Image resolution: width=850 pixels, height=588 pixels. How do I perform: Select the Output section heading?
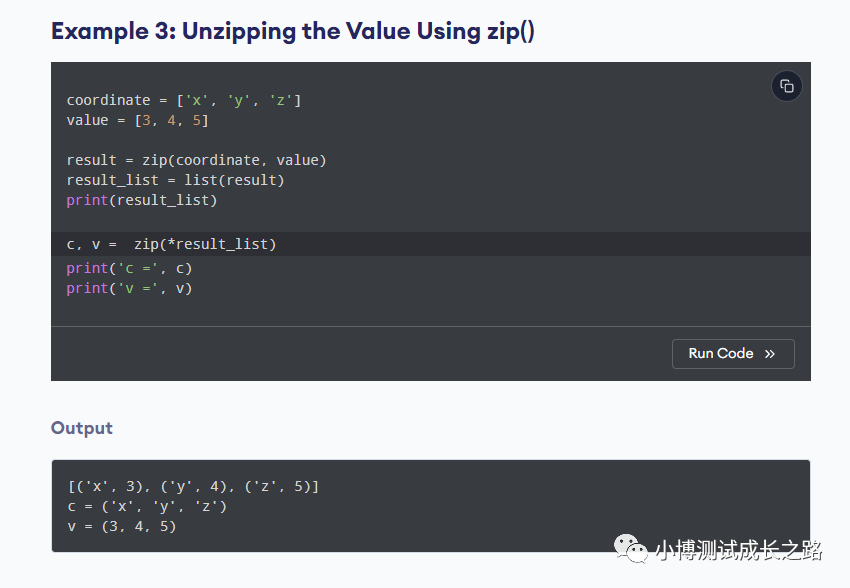coord(82,428)
